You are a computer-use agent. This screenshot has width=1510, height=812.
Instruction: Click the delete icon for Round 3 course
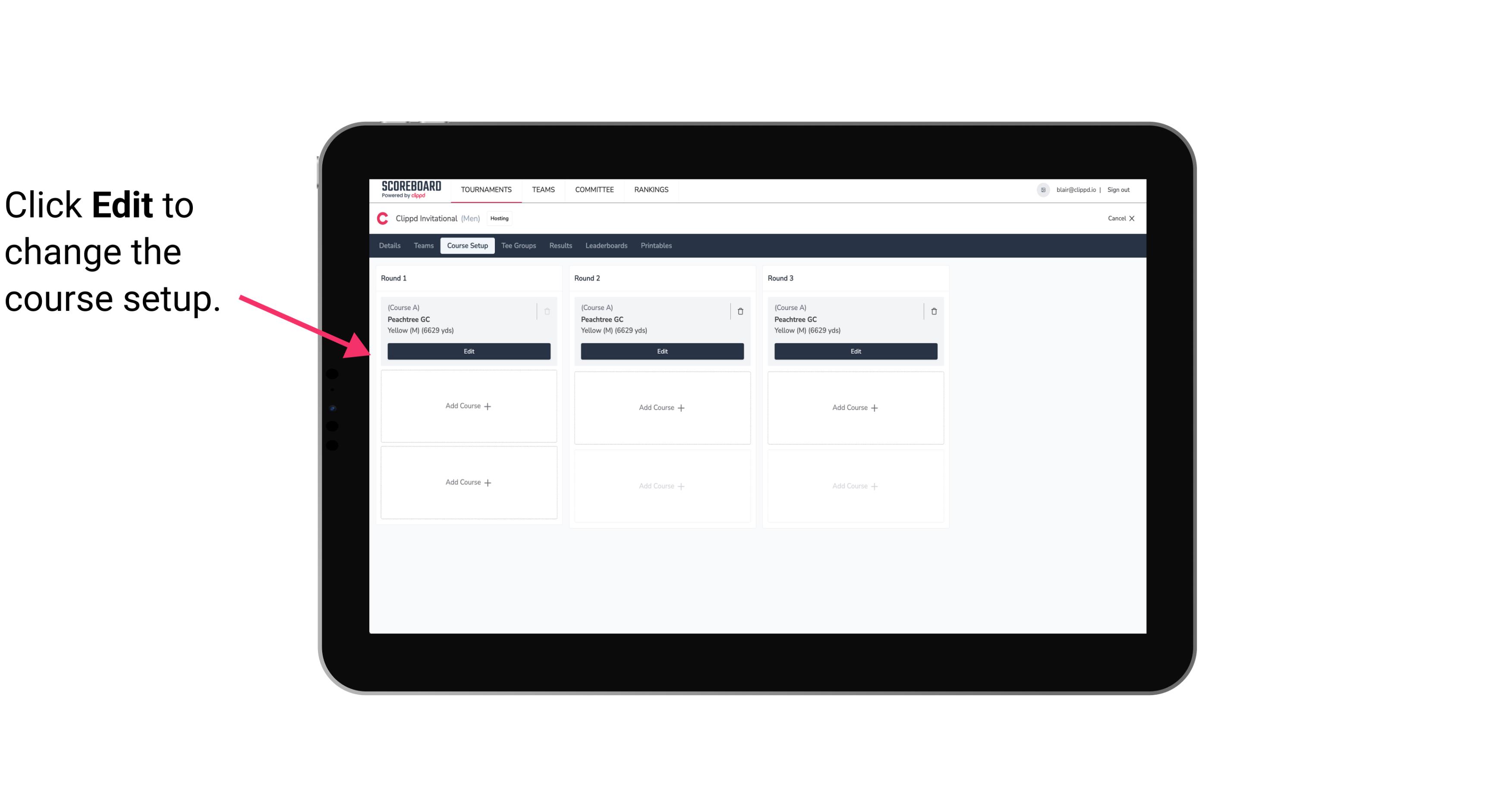[x=934, y=311]
